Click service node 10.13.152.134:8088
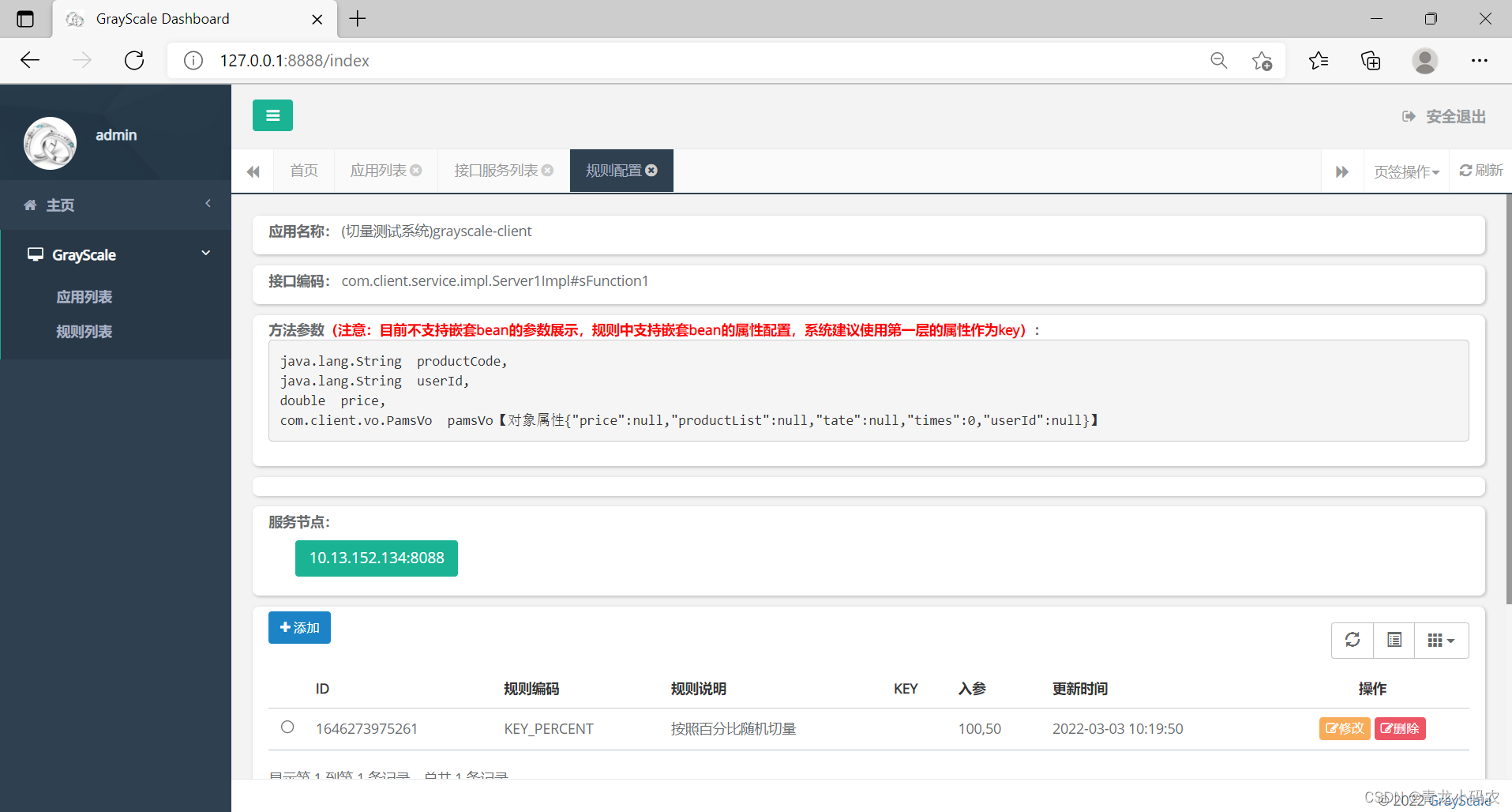 pyautogui.click(x=377, y=558)
